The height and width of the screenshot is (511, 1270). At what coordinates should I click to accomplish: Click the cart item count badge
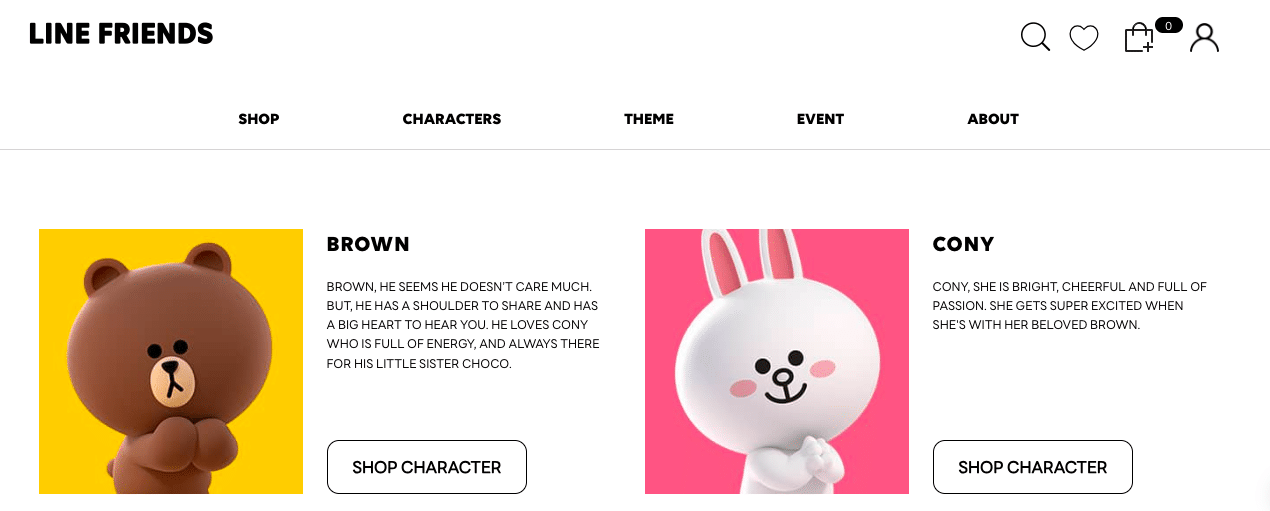pyautogui.click(x=1169, y=25)
